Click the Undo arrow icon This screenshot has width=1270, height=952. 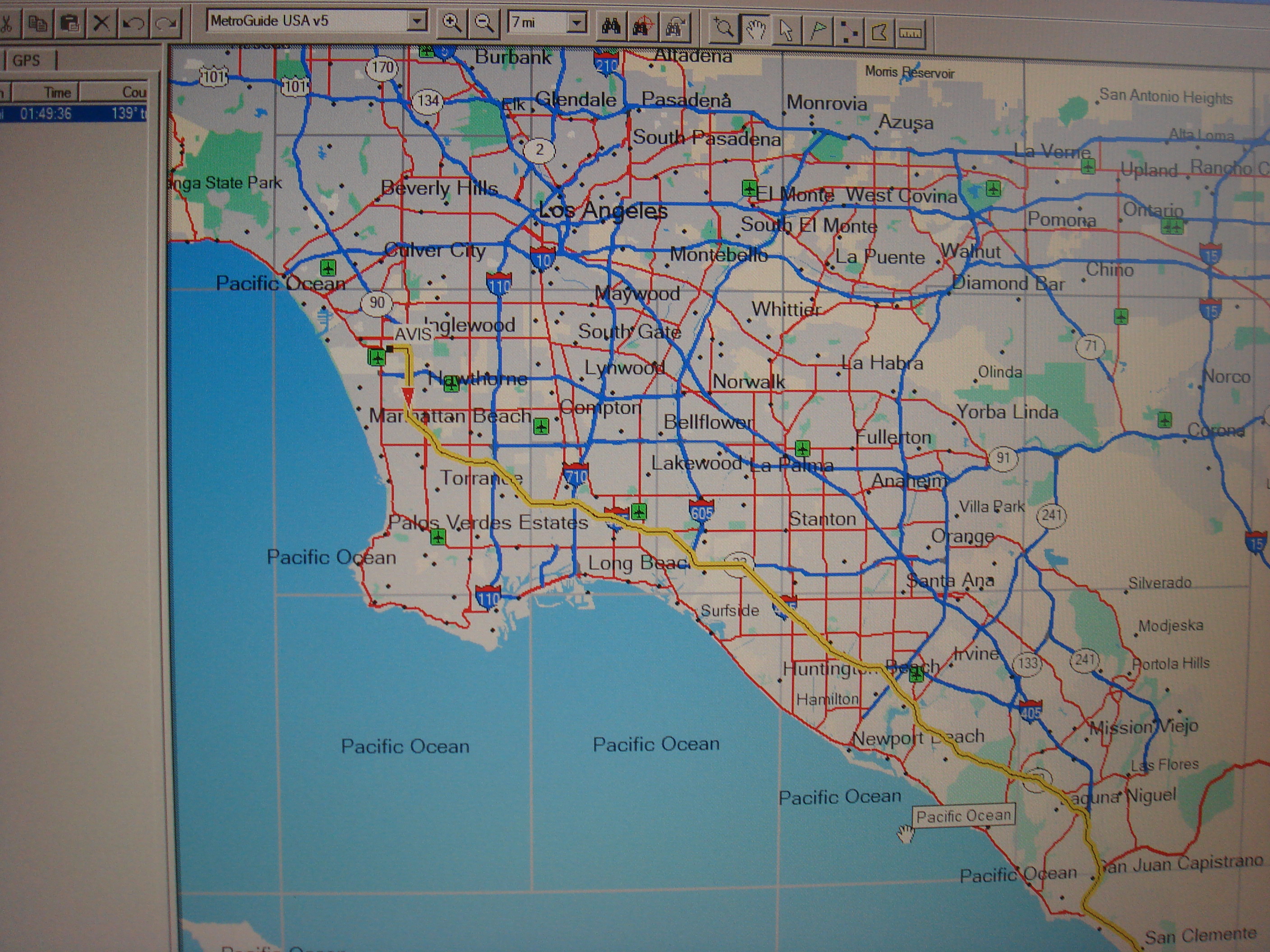coord(134,23)
